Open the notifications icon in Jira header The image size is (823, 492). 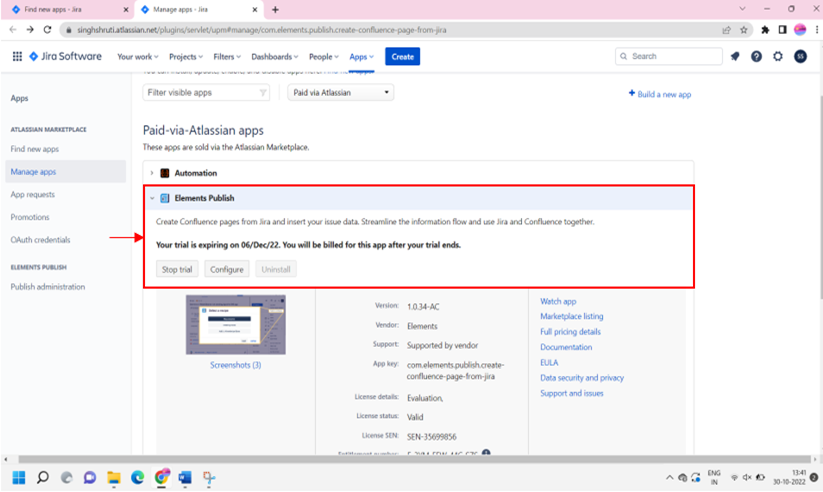[x=735, y=56]
